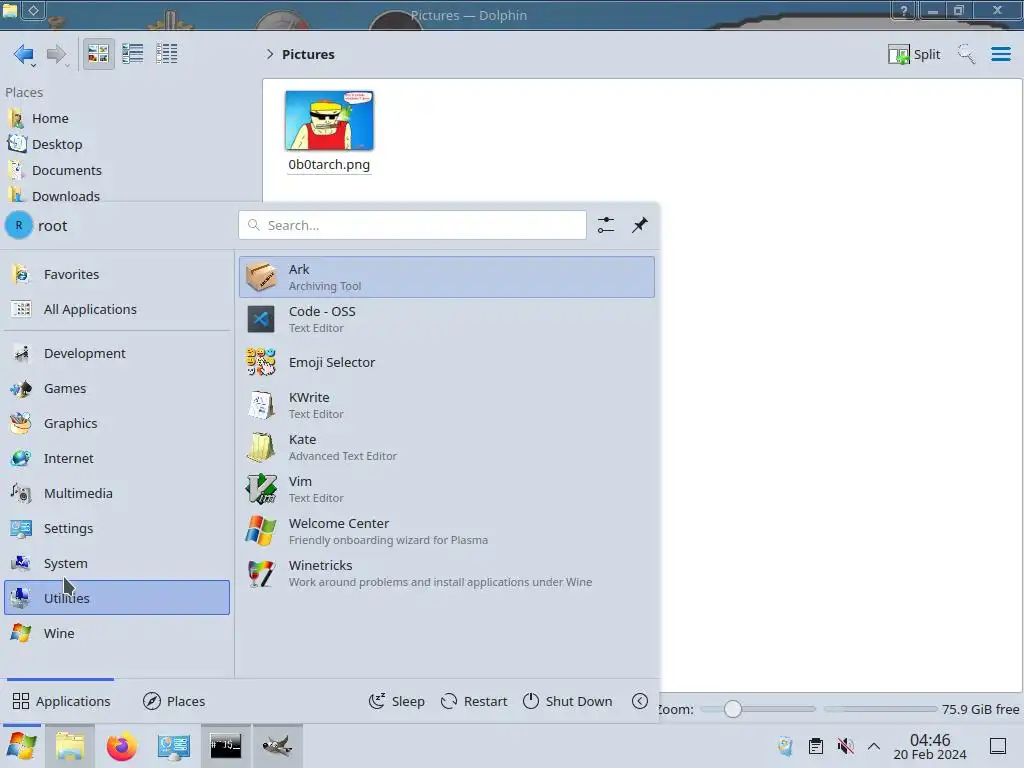Viewport: 1024px width, 768px height.
Task: Open Dolphin search tool
Action: pyautogui.click(x=966, y=54)
